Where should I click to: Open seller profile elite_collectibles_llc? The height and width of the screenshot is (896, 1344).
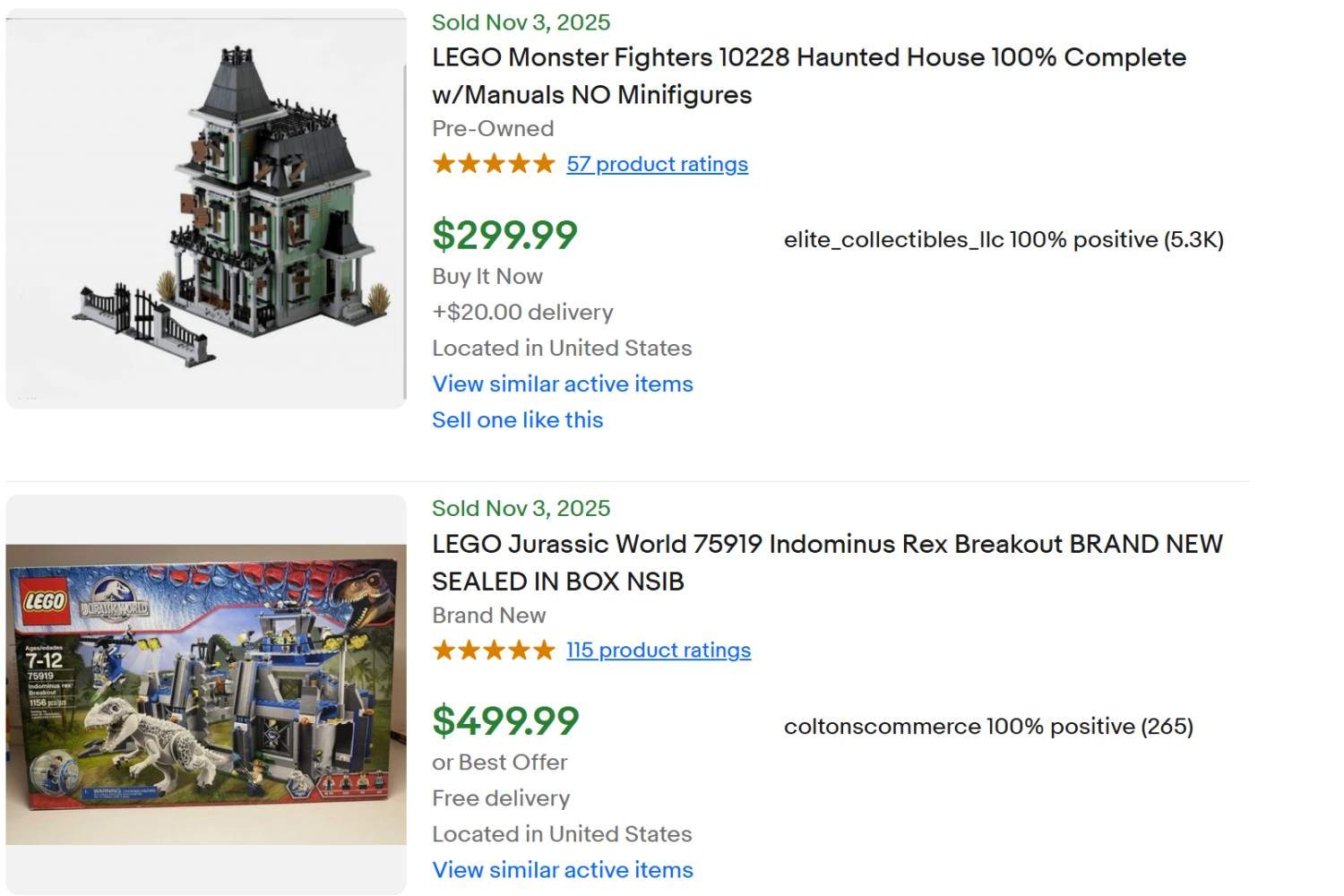click(890, 240)
